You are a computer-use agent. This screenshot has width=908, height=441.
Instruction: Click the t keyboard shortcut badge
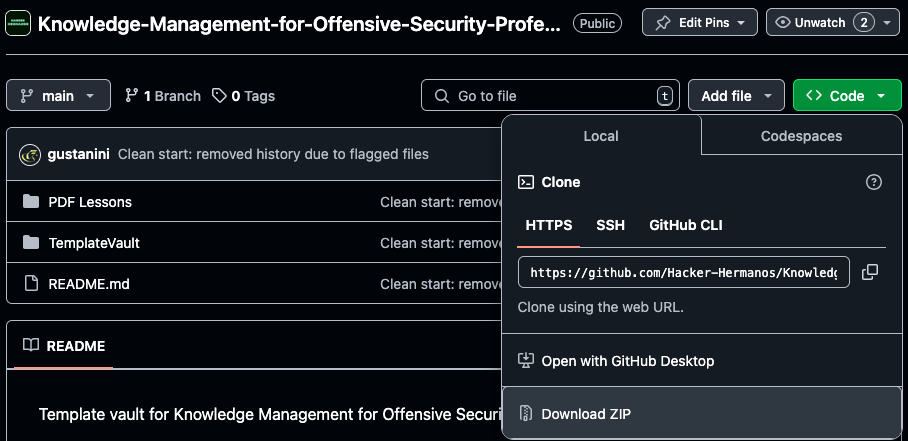pos(665,95)
